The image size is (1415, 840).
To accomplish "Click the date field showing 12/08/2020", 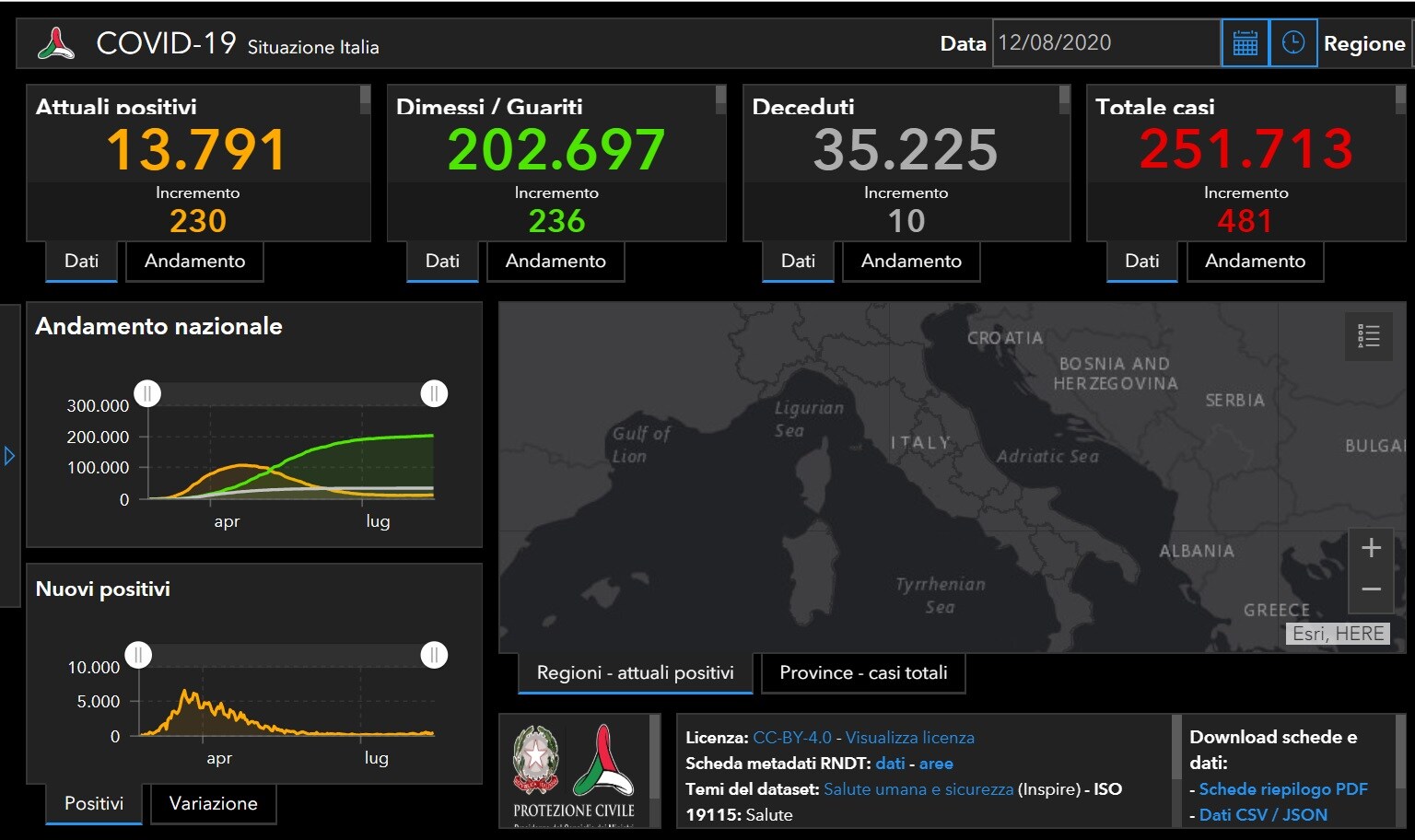I will pos(1105,42).
